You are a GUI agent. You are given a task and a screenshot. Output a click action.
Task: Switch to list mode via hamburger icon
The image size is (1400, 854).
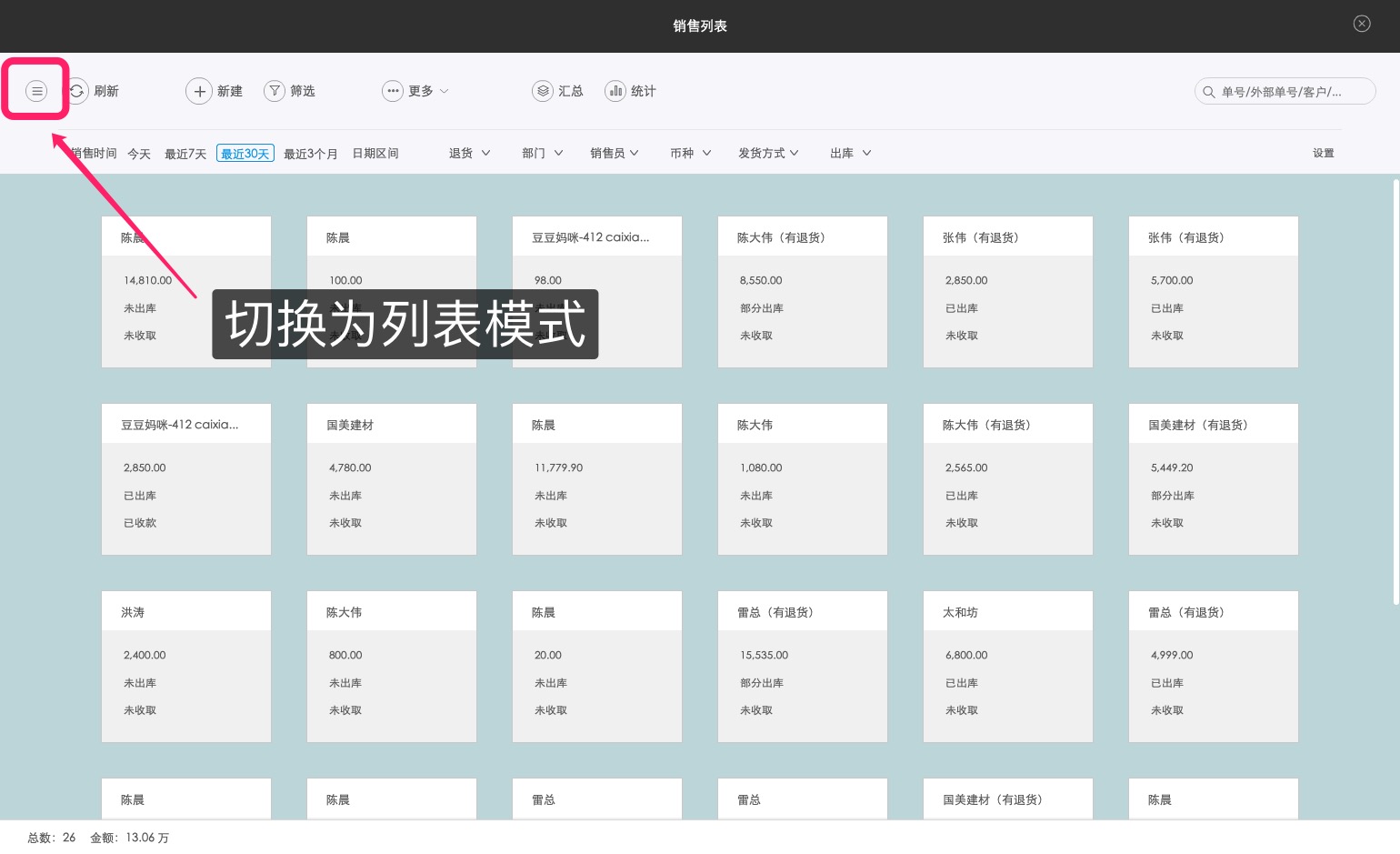point(36,91)
